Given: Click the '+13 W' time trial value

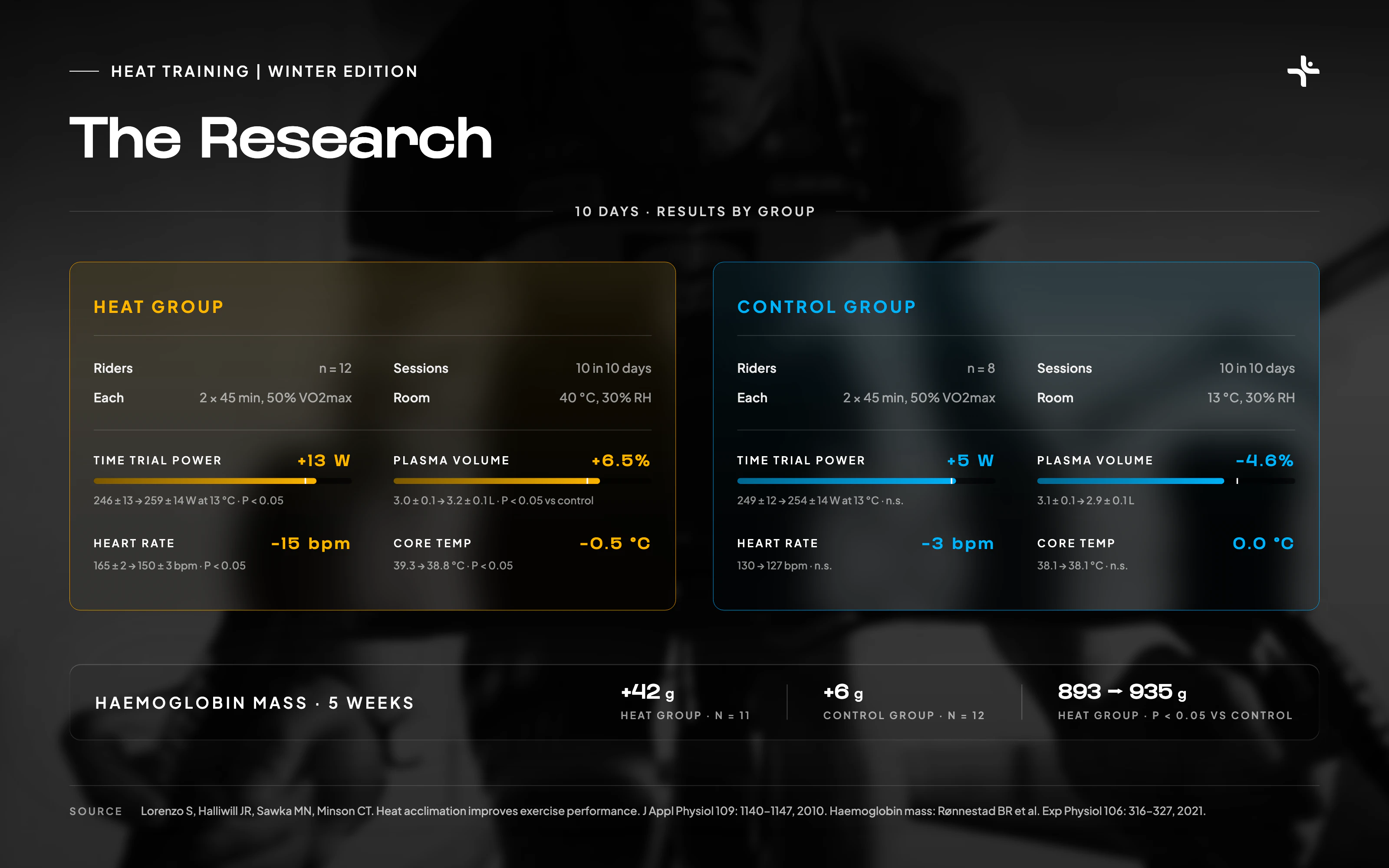Looking at the screenshot, I should point(324,460).
